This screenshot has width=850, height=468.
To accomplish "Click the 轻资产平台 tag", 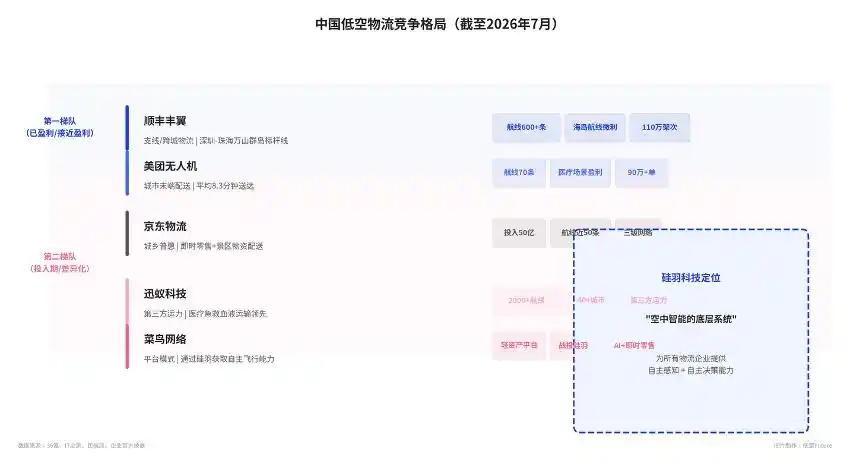I will click(x=519, y=345).
